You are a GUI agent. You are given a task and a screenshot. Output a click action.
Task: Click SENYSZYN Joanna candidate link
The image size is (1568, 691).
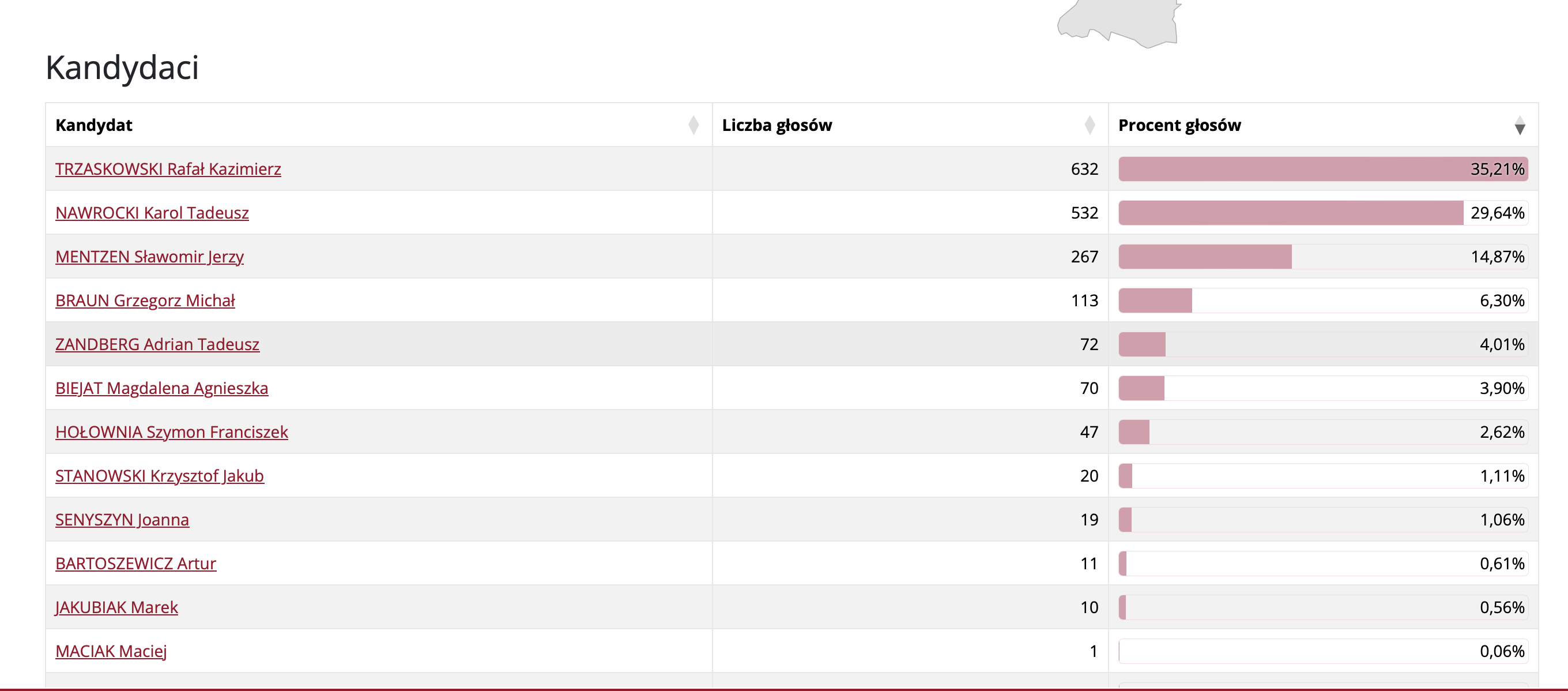pyautogui.click(x=122, y=519)
